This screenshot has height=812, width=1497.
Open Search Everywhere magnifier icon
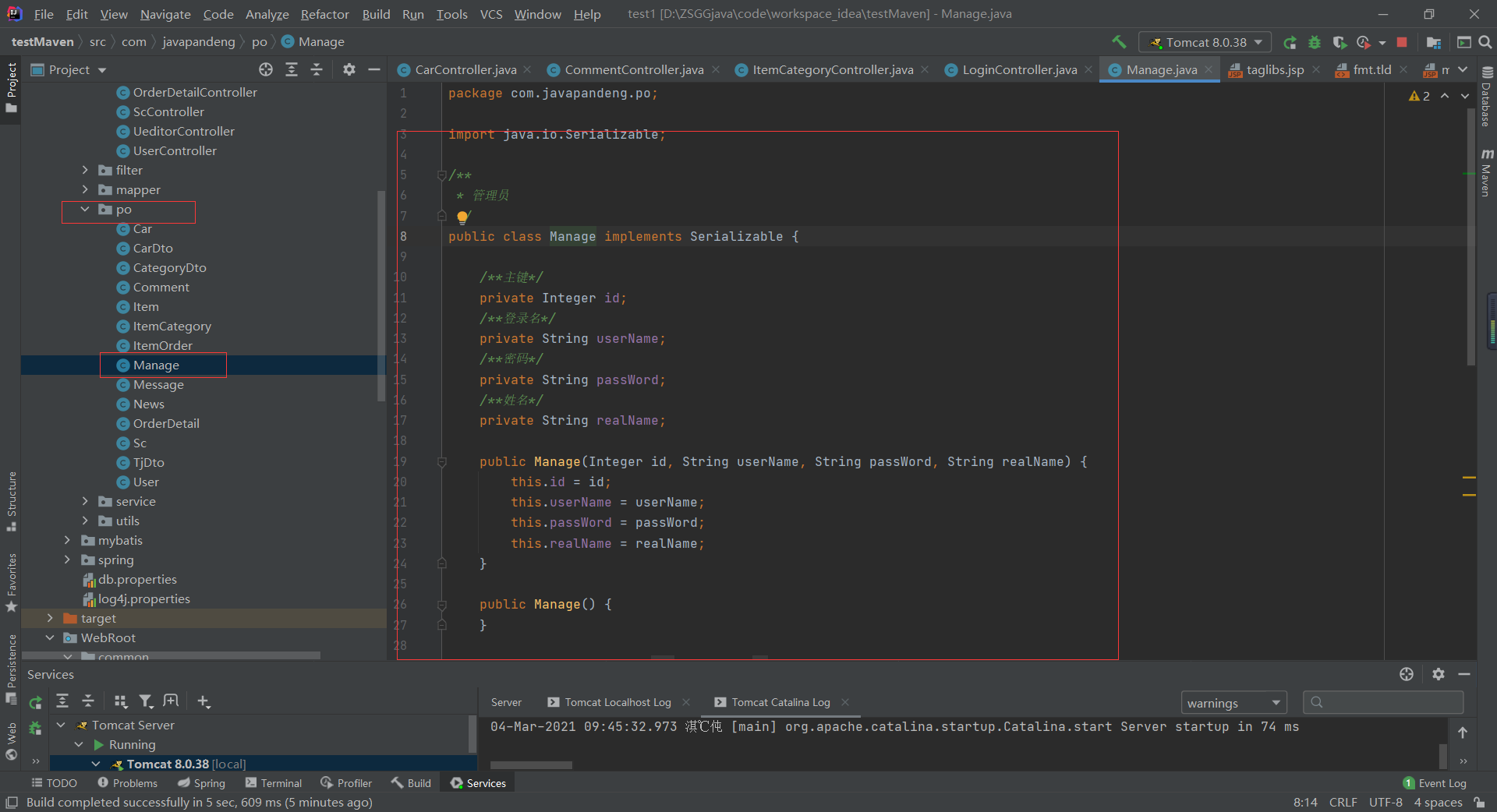[1485, 42]
